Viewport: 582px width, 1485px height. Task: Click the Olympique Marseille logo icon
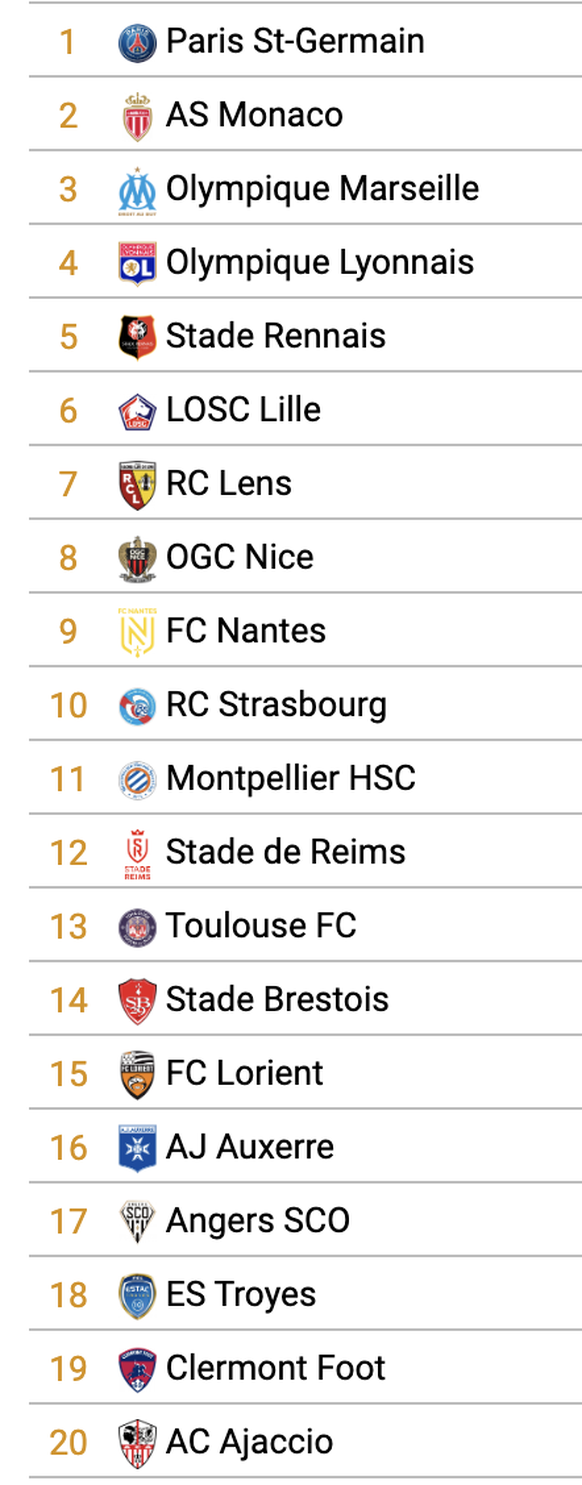(x=137, y=190)
